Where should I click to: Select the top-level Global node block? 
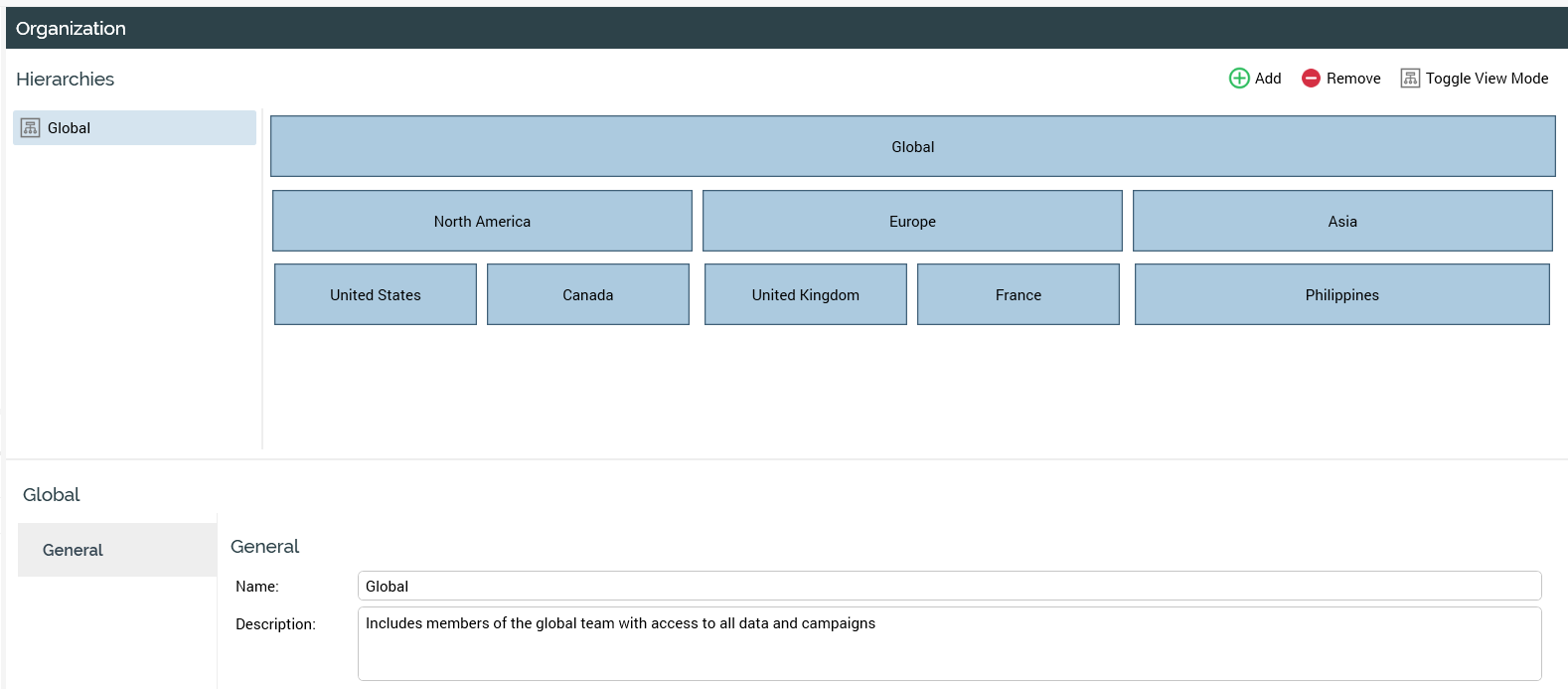[912, 147]
